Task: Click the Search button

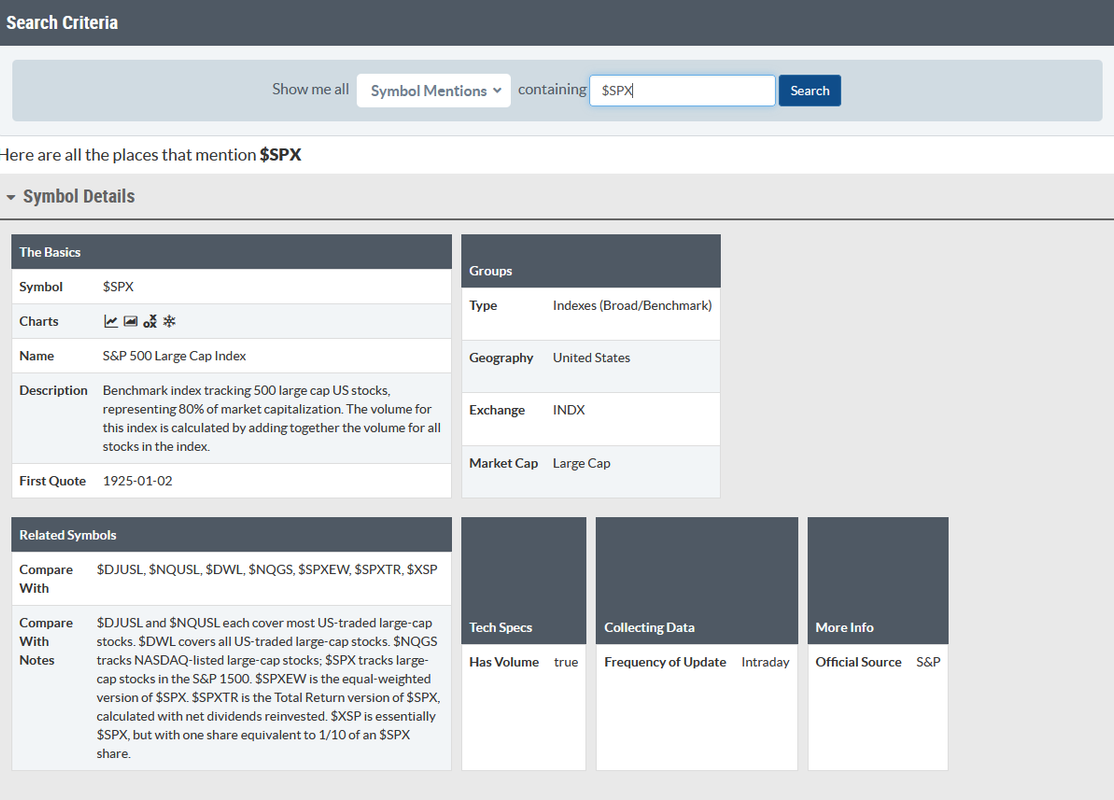Action: point(809,90)
